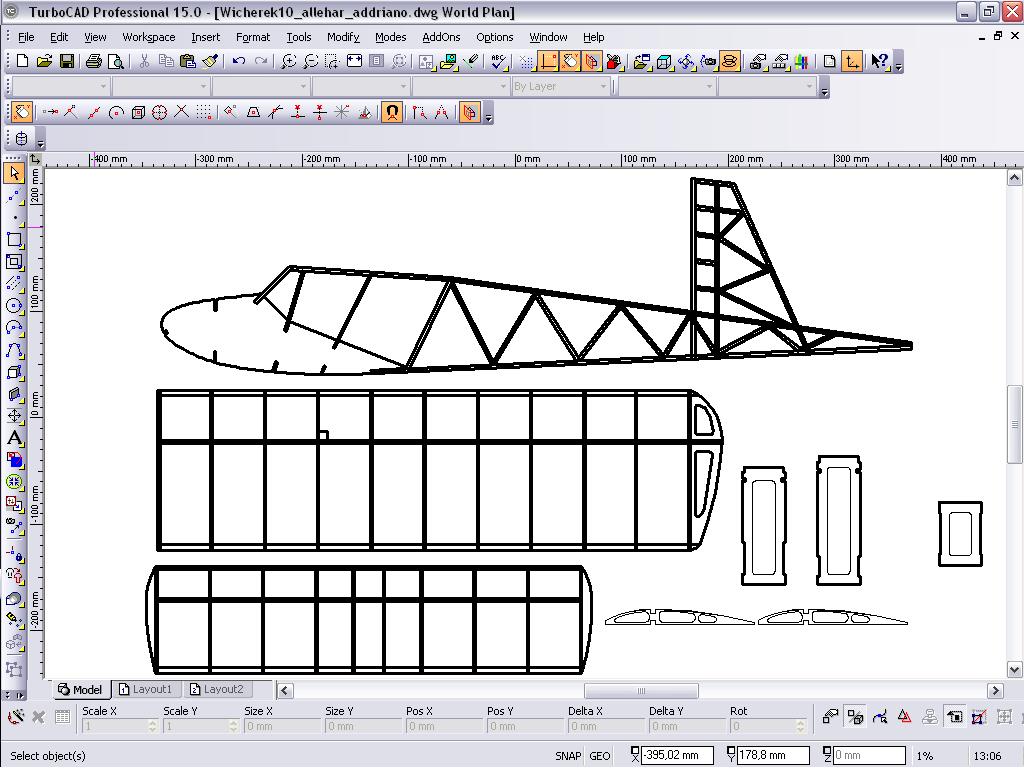This screenshot has height=769, width=1024.
Task: Open the Print Preview tool
Action: click(x=116, y=61)
